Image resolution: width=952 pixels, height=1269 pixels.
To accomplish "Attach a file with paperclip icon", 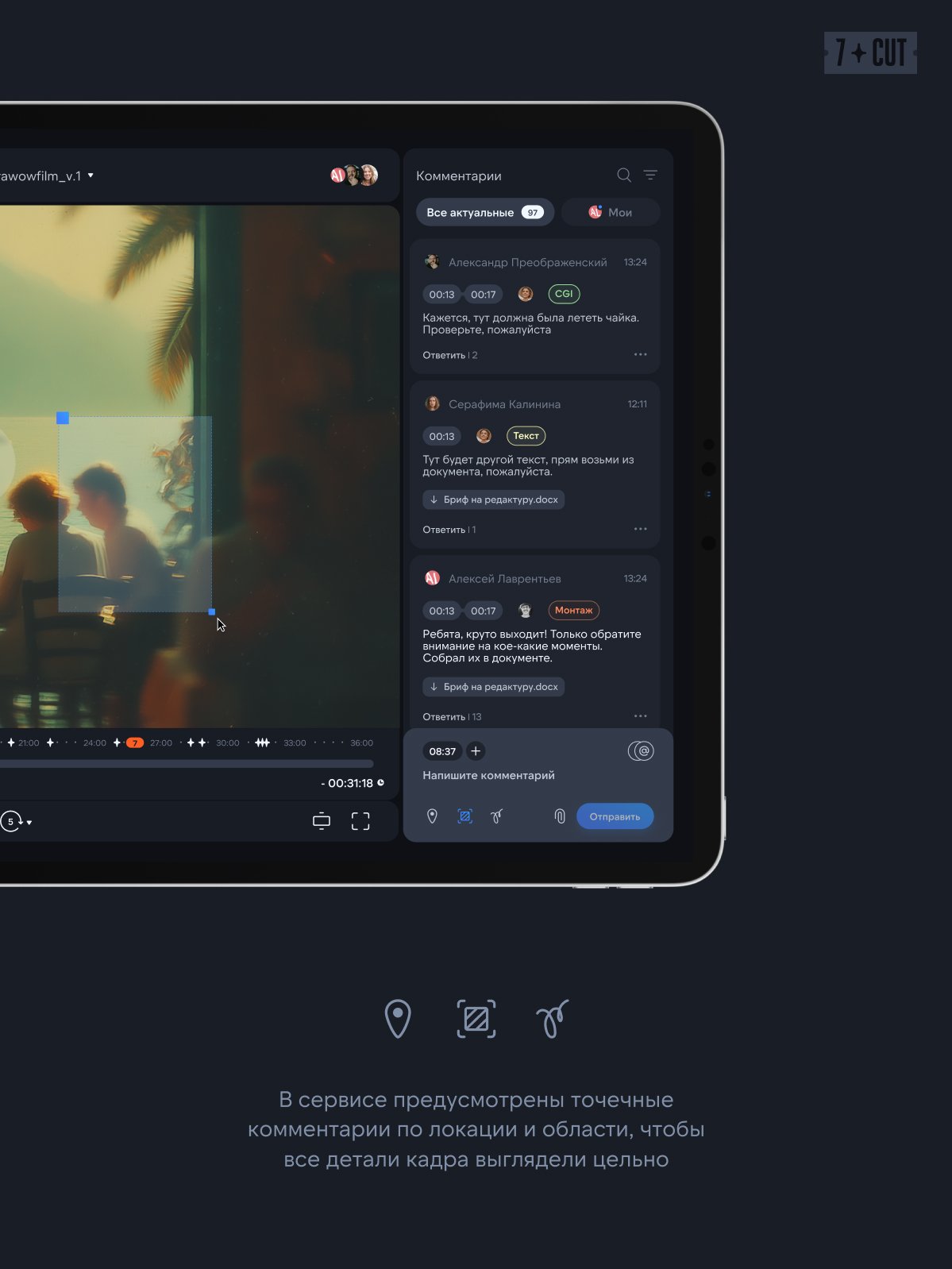I will pos(560,816).
